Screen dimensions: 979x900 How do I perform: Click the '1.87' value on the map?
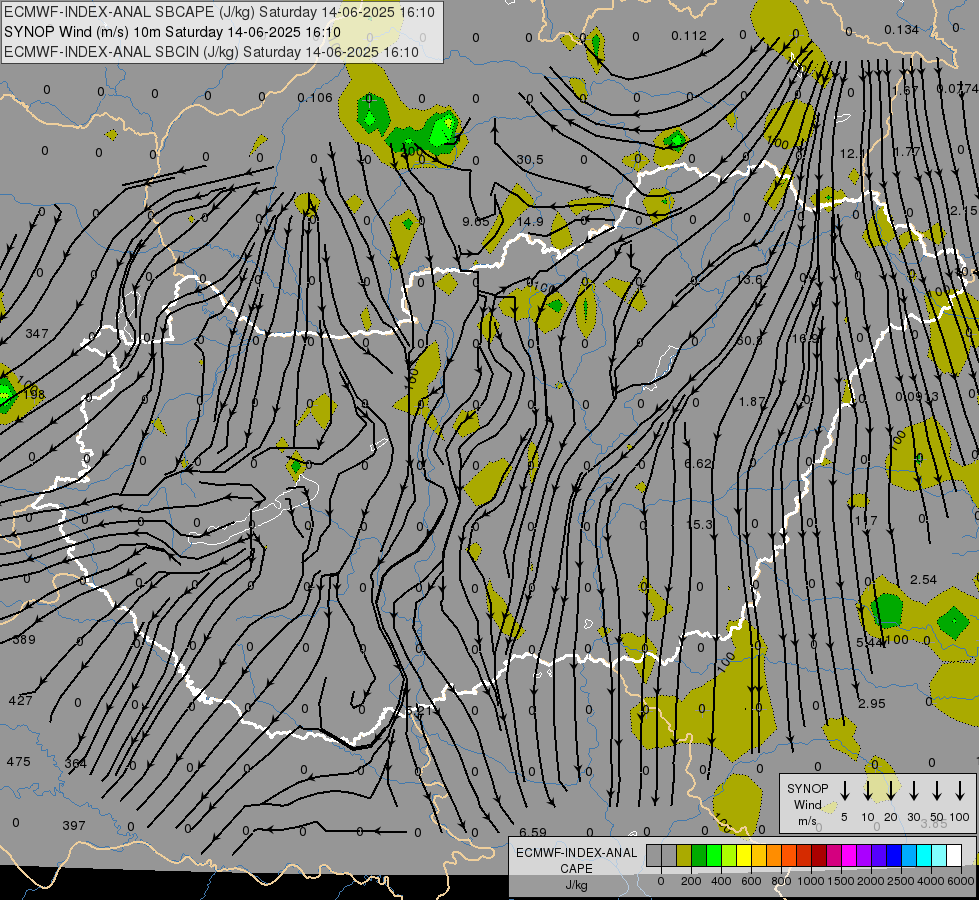point(752,402)
